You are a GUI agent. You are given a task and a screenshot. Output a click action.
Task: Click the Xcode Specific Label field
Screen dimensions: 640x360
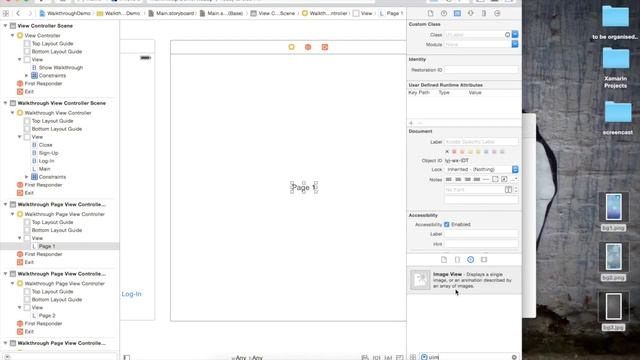pos(481,142)
